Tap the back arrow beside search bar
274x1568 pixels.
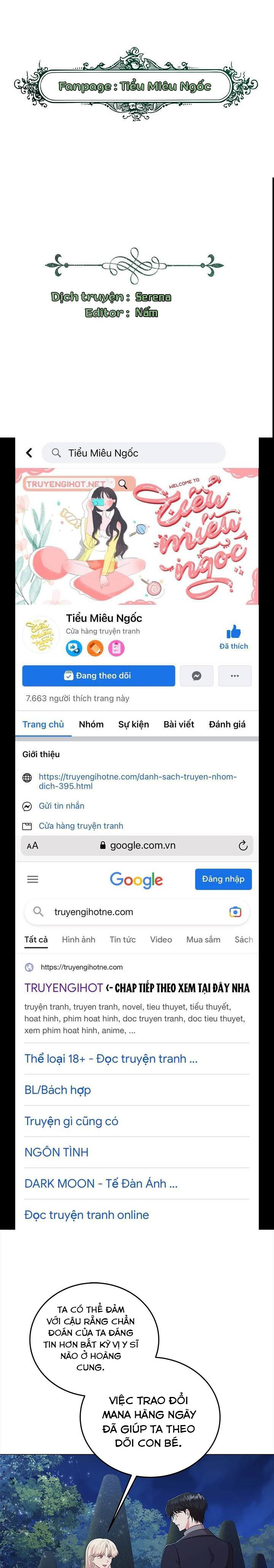click(x=29, y=453)
